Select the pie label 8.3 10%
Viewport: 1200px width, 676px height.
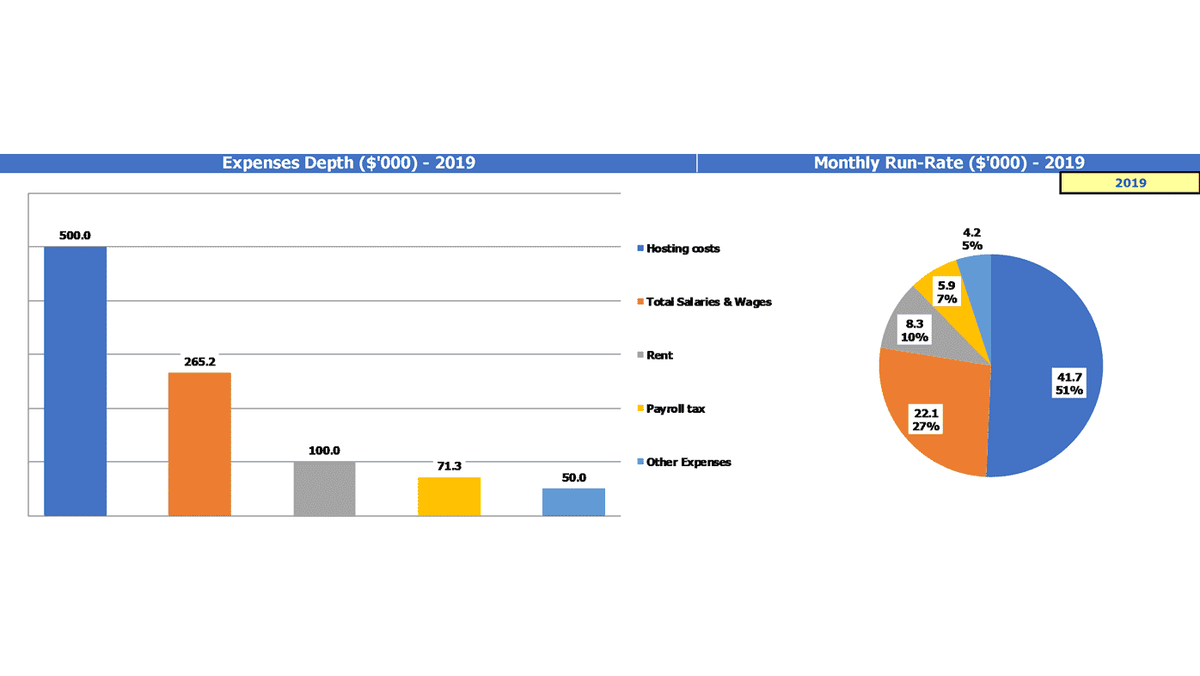914,331
